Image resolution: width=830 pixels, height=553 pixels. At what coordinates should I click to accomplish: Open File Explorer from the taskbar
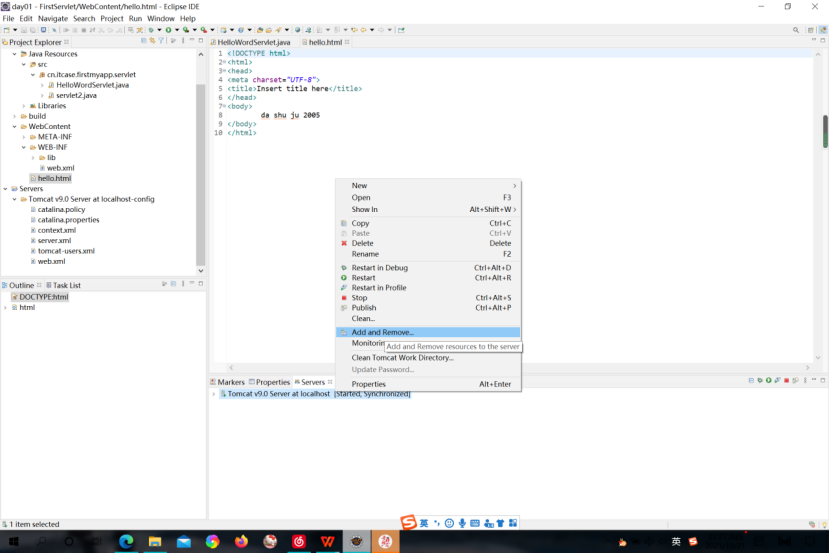tap(155, 541)
